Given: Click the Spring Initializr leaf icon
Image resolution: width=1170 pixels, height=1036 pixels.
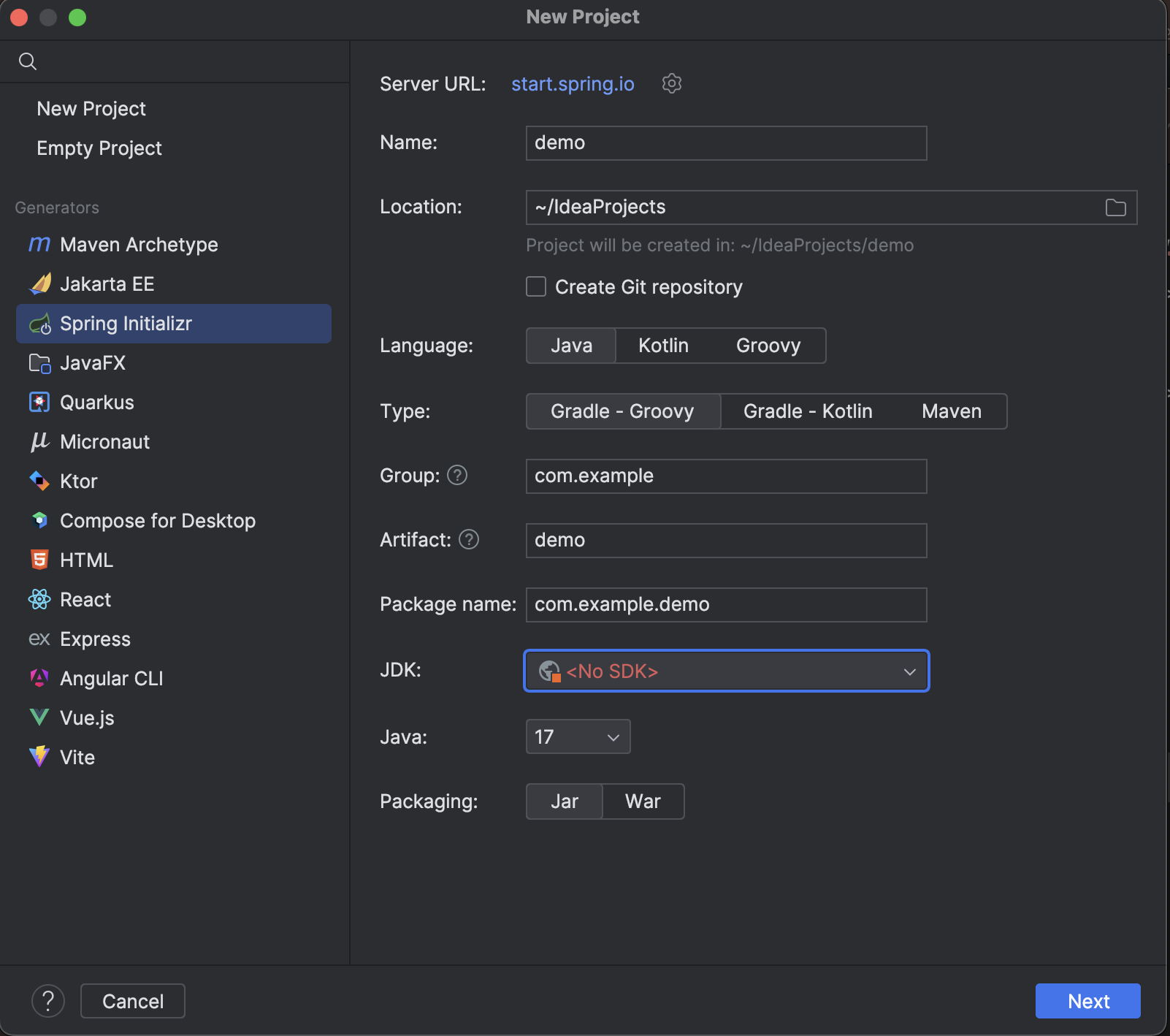Looking at the screenshot, I should pyautogui.click(x=39, y=324).
